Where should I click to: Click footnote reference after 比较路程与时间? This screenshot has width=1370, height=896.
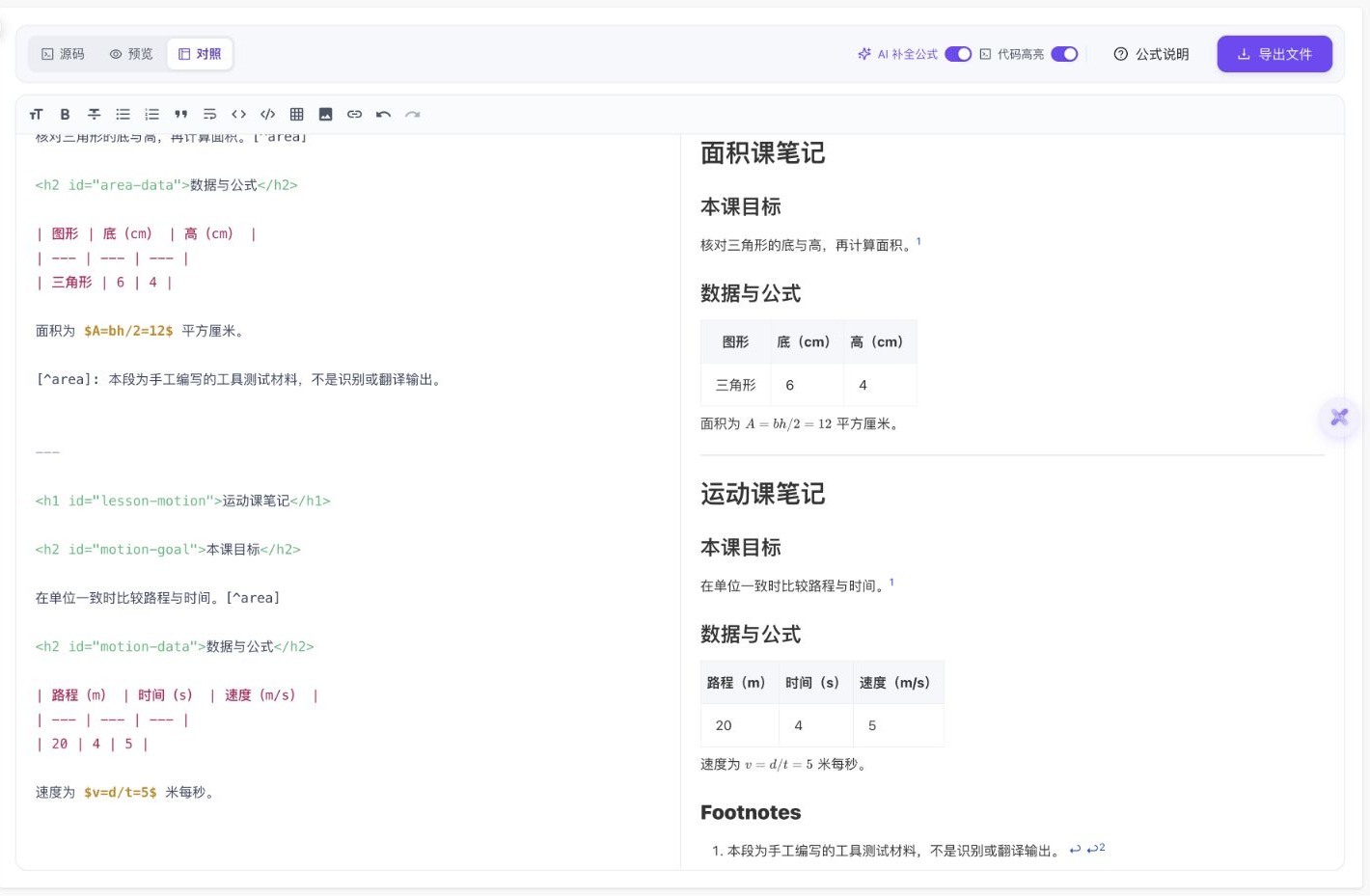(x=891, y=582)
